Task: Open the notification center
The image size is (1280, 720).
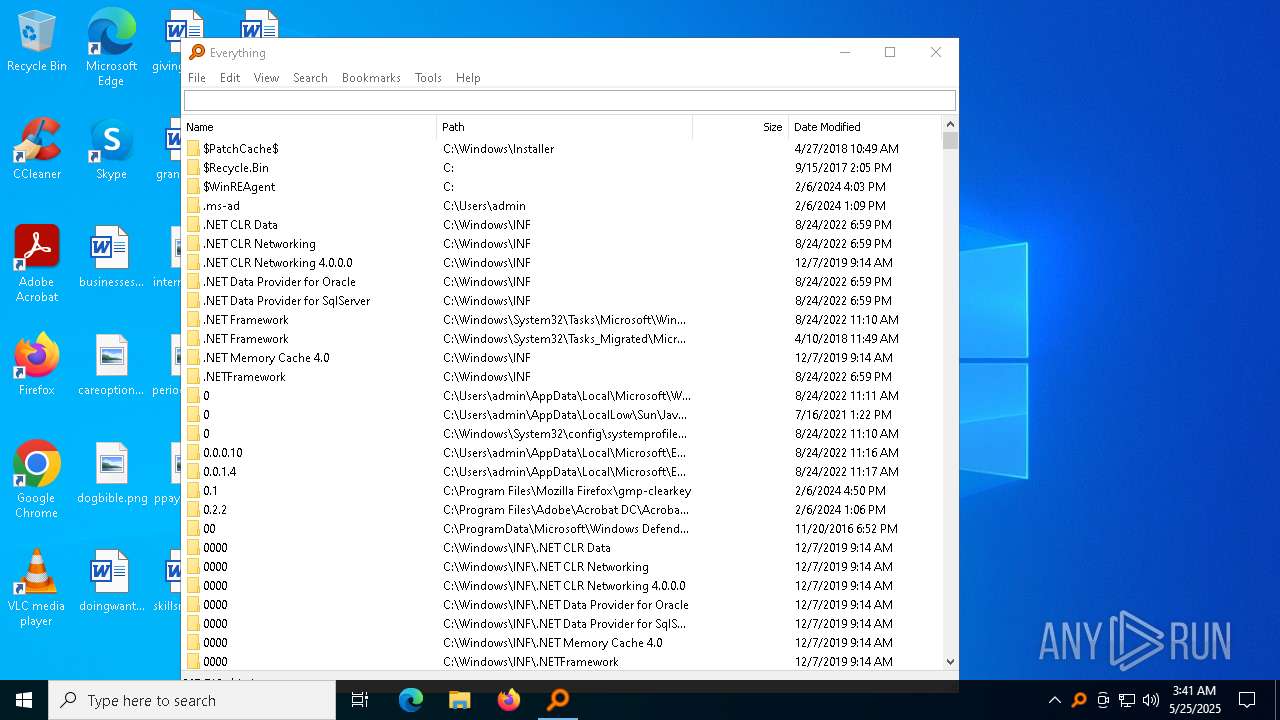Action: tap(1247, 700)
